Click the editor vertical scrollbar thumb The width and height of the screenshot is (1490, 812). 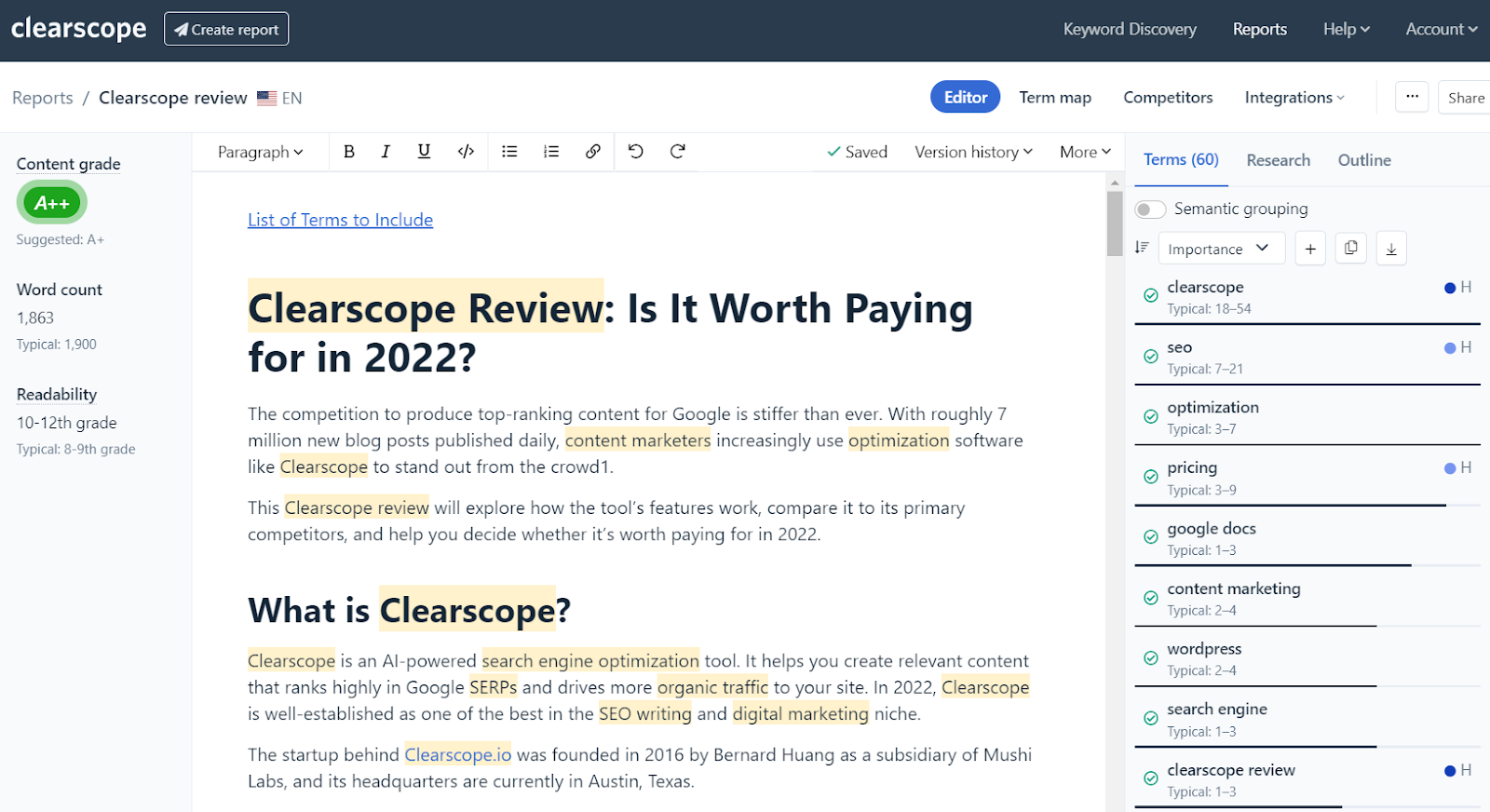click(x=1114, y=223)
